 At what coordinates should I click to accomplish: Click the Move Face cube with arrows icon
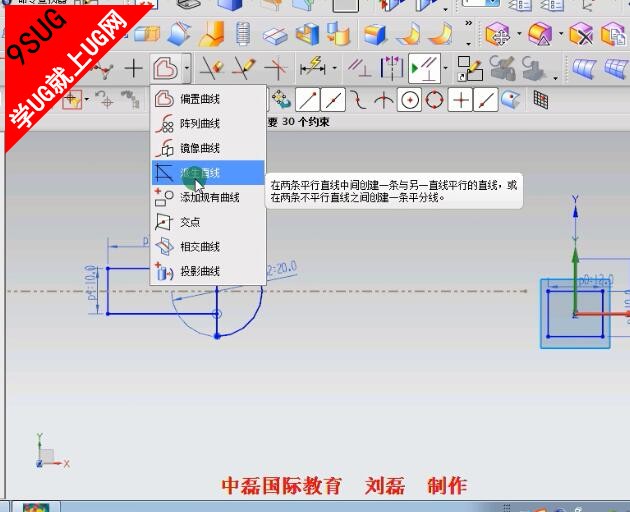[x=498, y=34]
